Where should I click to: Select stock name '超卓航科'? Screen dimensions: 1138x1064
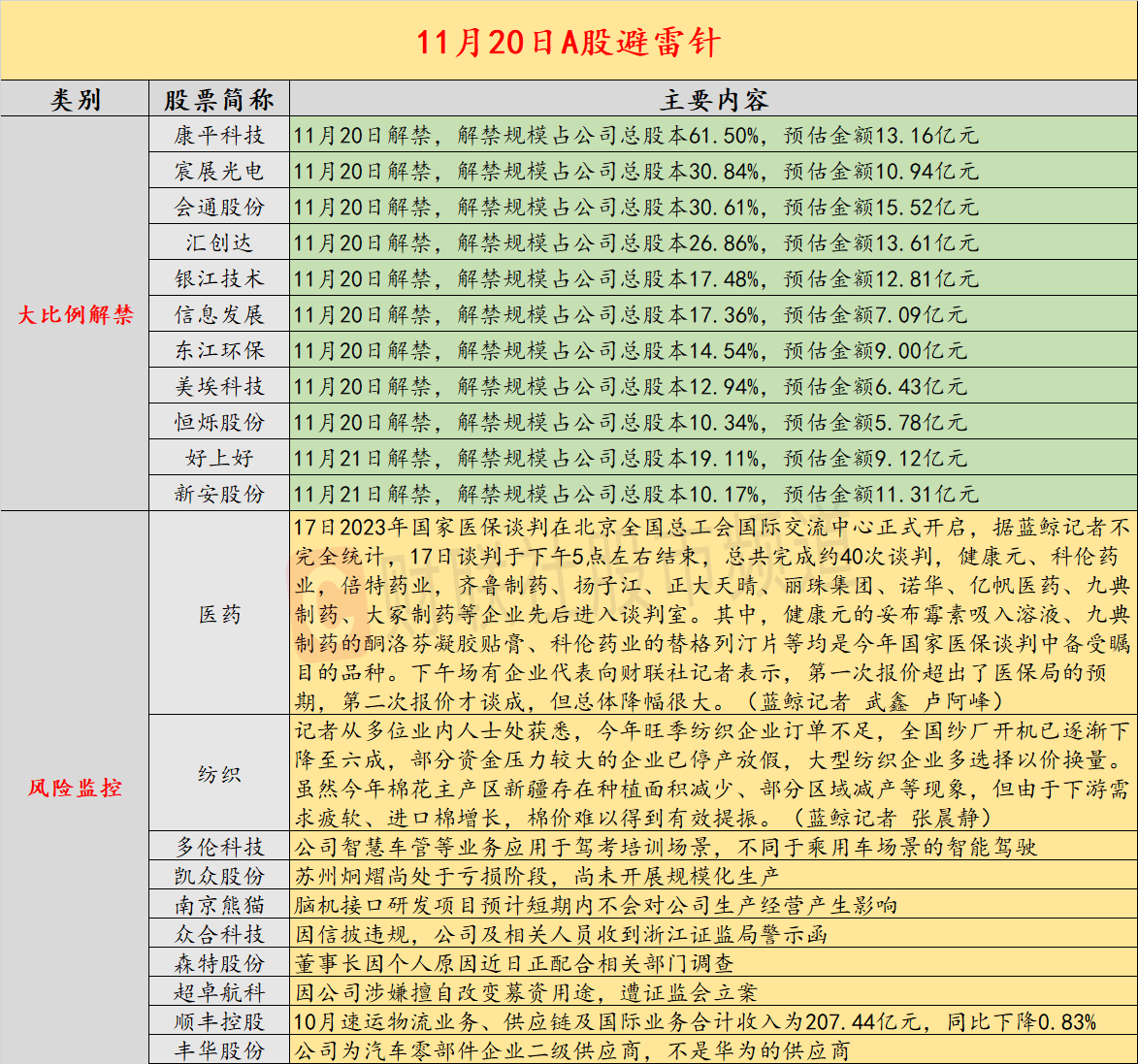point(219,992)
